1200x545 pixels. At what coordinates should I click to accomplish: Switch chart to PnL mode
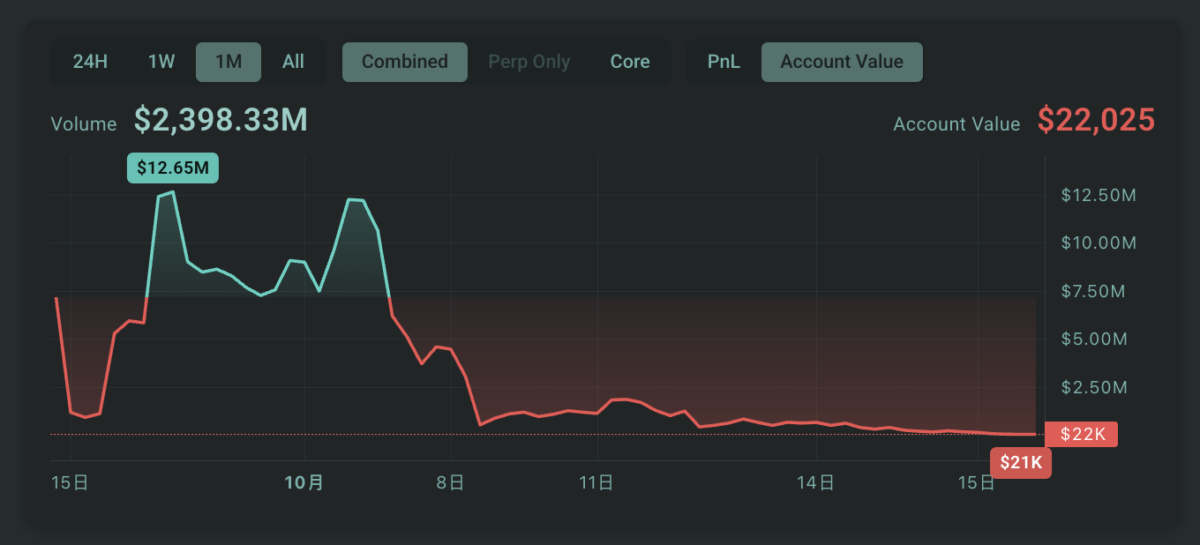pos(723,61)
